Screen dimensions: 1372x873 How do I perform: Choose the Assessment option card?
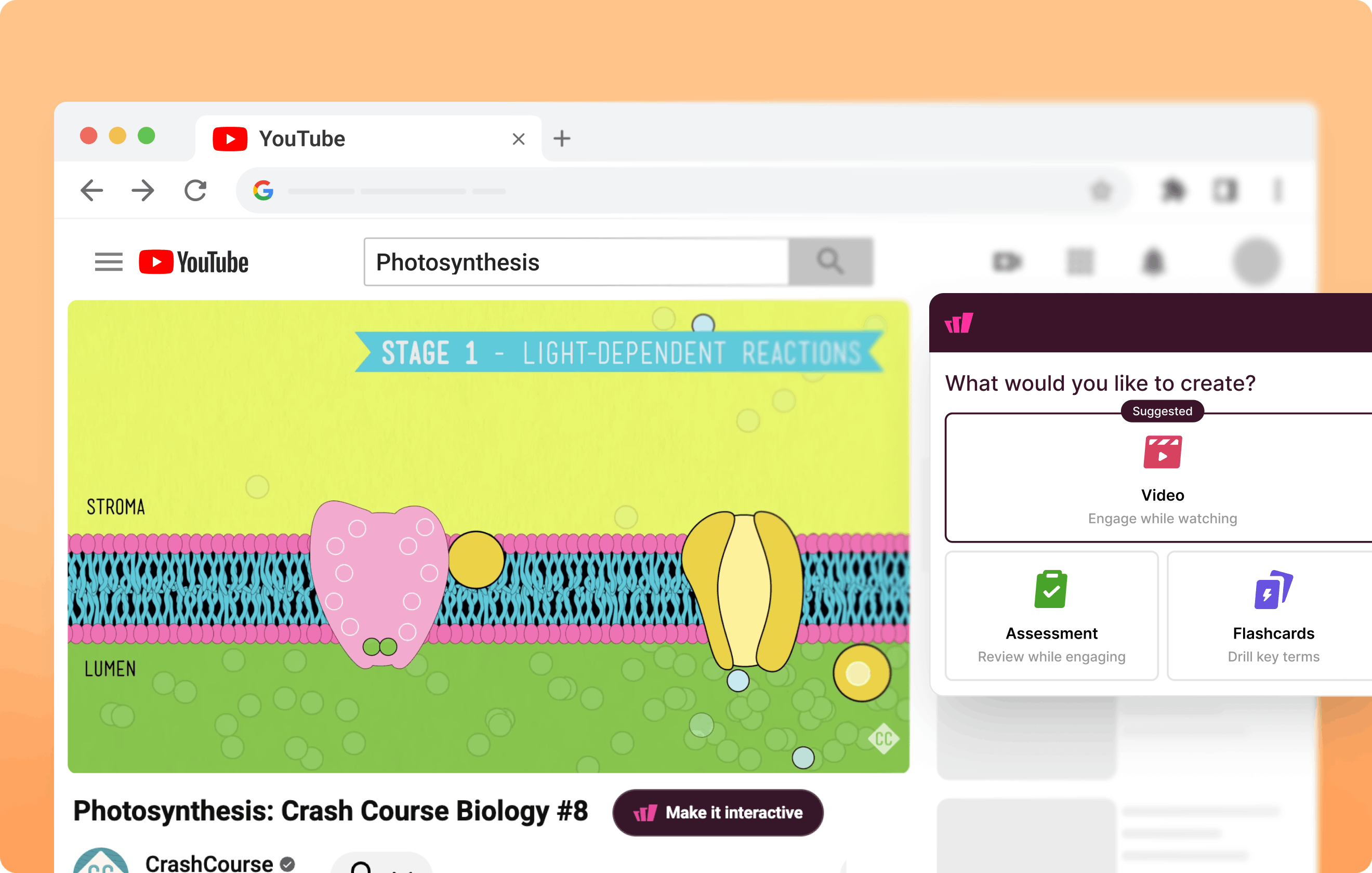[x=1052, y=616]
